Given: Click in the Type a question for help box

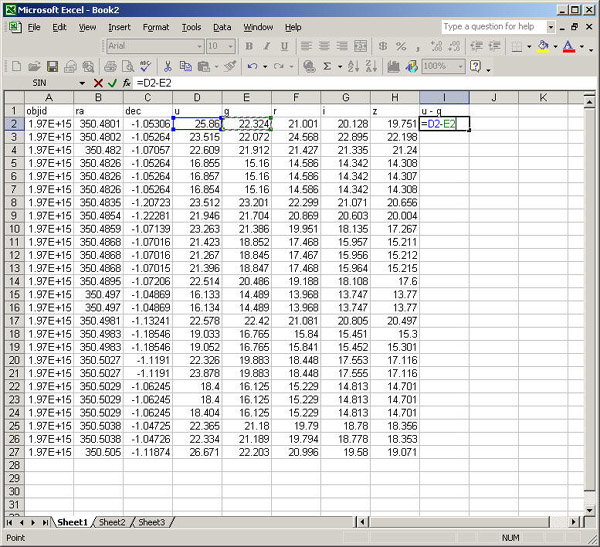Looking at the screenshot, I should point(494,26).
